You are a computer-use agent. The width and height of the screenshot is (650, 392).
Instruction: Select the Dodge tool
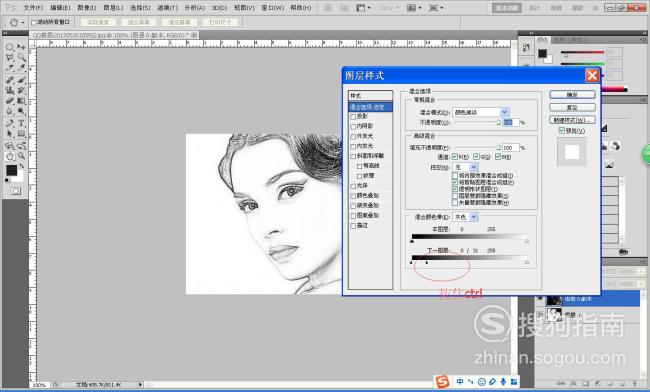(x=21, y=111)
